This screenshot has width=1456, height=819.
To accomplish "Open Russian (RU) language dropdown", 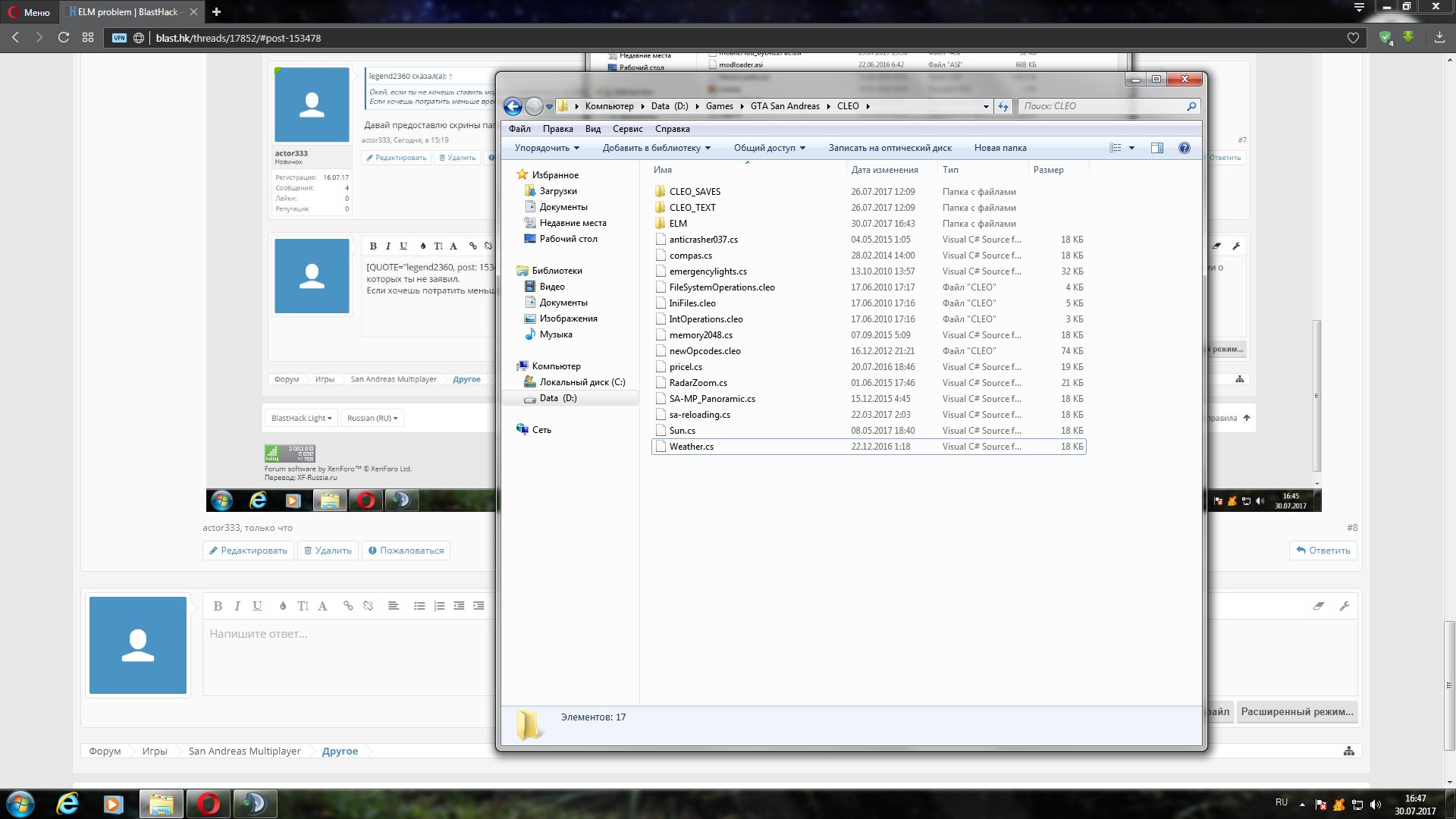I will pos(372,418).
